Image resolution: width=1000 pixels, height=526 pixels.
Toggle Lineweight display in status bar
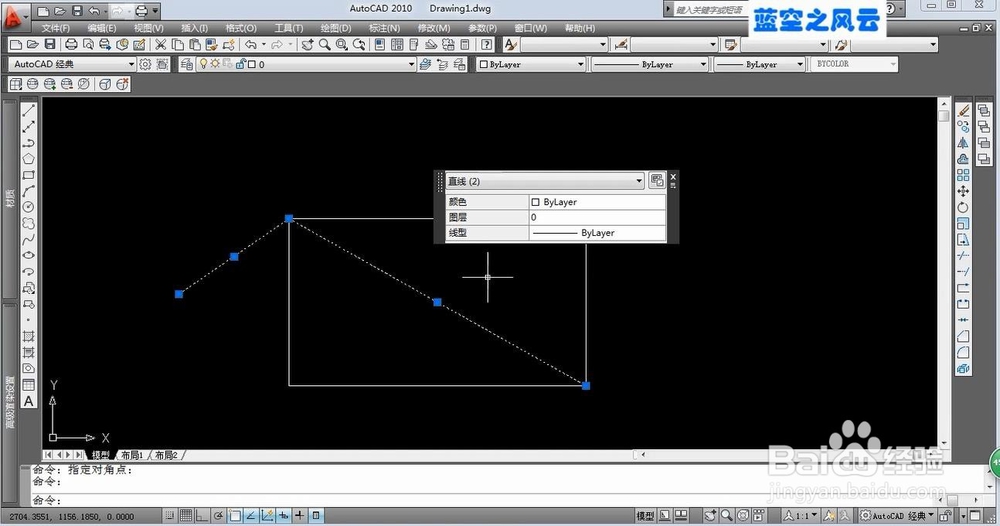tap(299, 515)
